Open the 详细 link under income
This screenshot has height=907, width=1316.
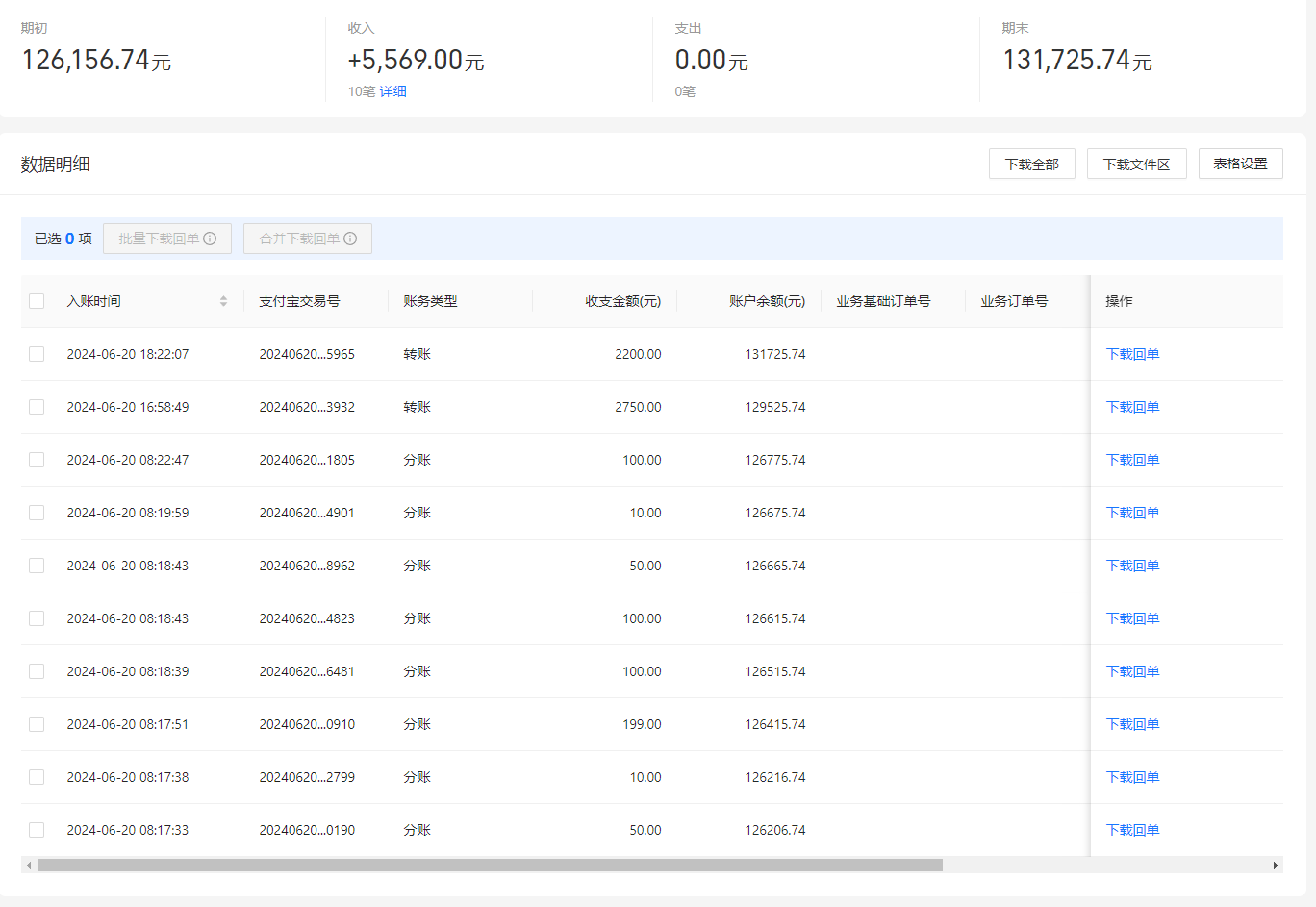click(392, 91)
